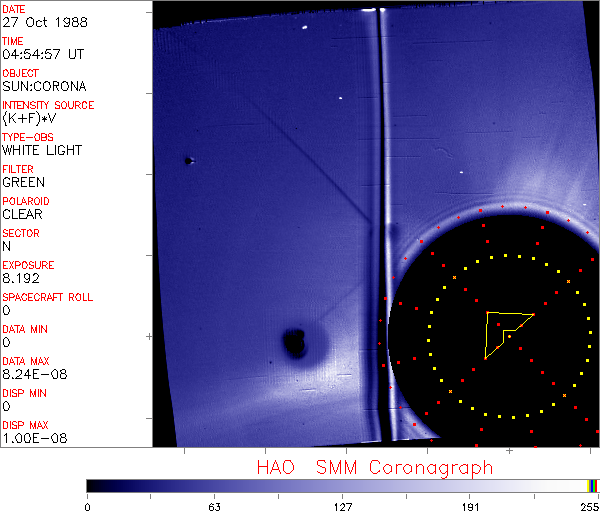Click the rainbow-colored end of the color bar
This screenshot has height=512, width=600.
pos(593,485)
